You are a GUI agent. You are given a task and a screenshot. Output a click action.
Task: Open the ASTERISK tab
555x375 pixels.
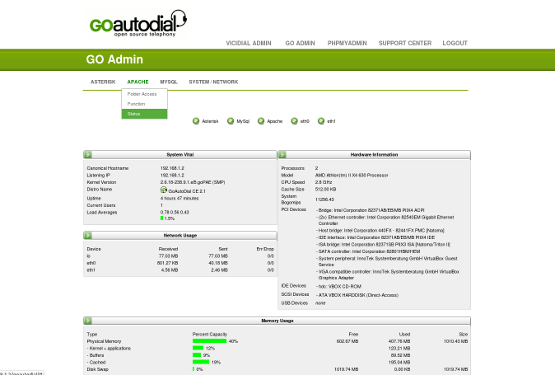pos(103,82)
